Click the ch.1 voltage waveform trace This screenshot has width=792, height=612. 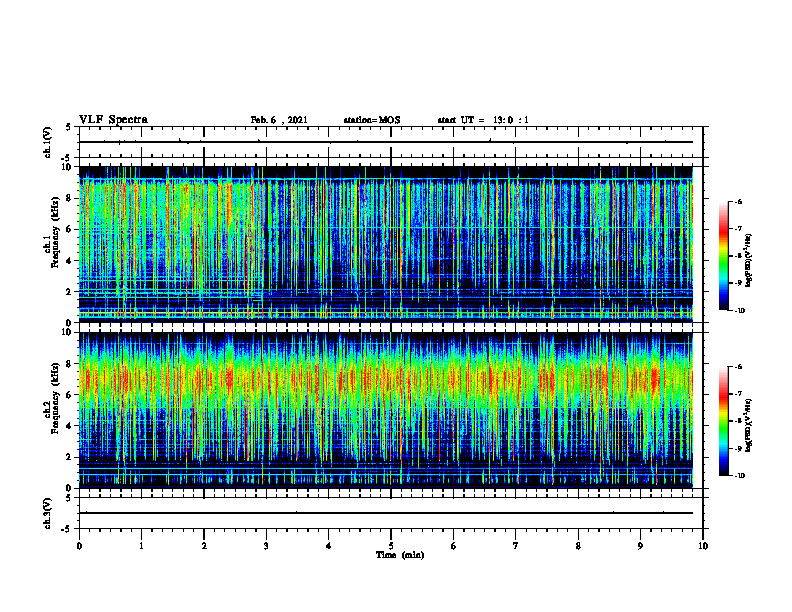coord(385,142)
